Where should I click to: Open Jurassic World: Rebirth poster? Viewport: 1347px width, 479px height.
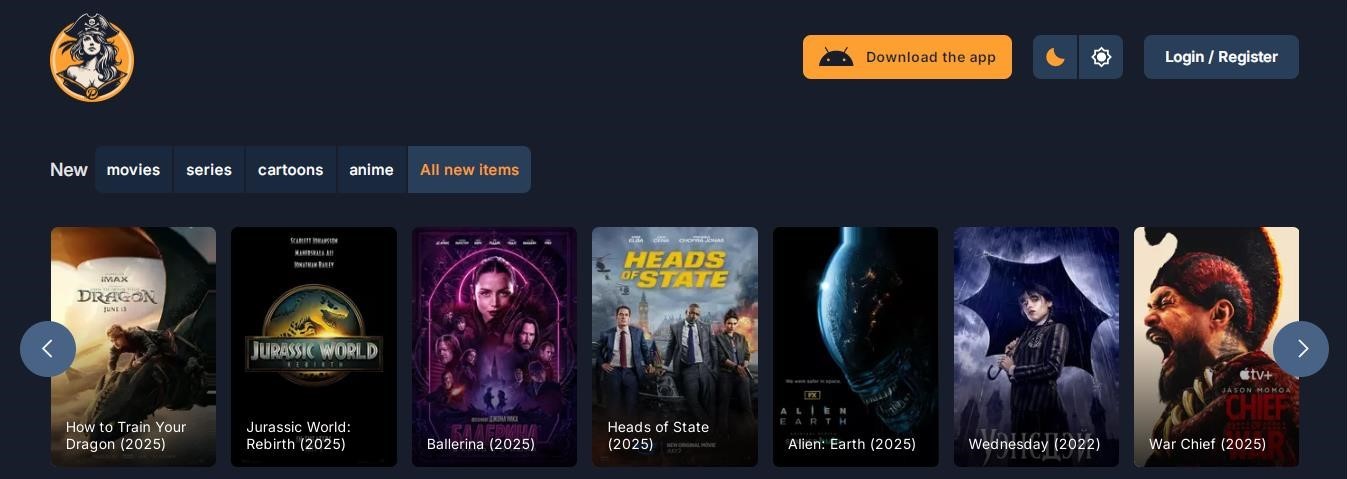tap(314, 347)
